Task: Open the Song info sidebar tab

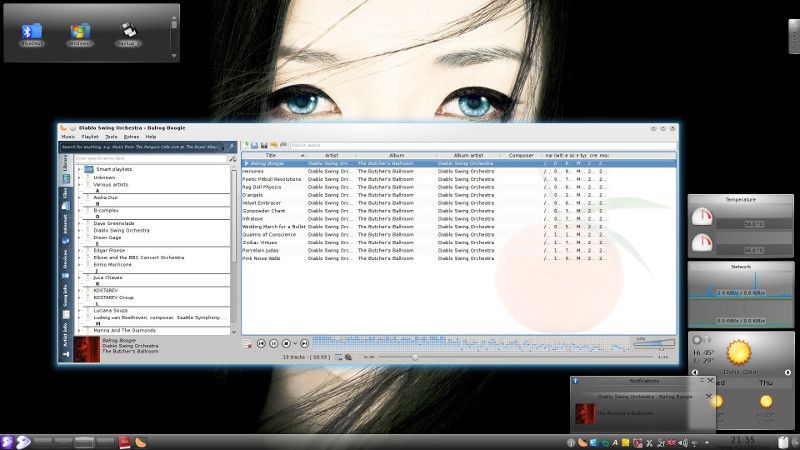Action: click(66, 301)
